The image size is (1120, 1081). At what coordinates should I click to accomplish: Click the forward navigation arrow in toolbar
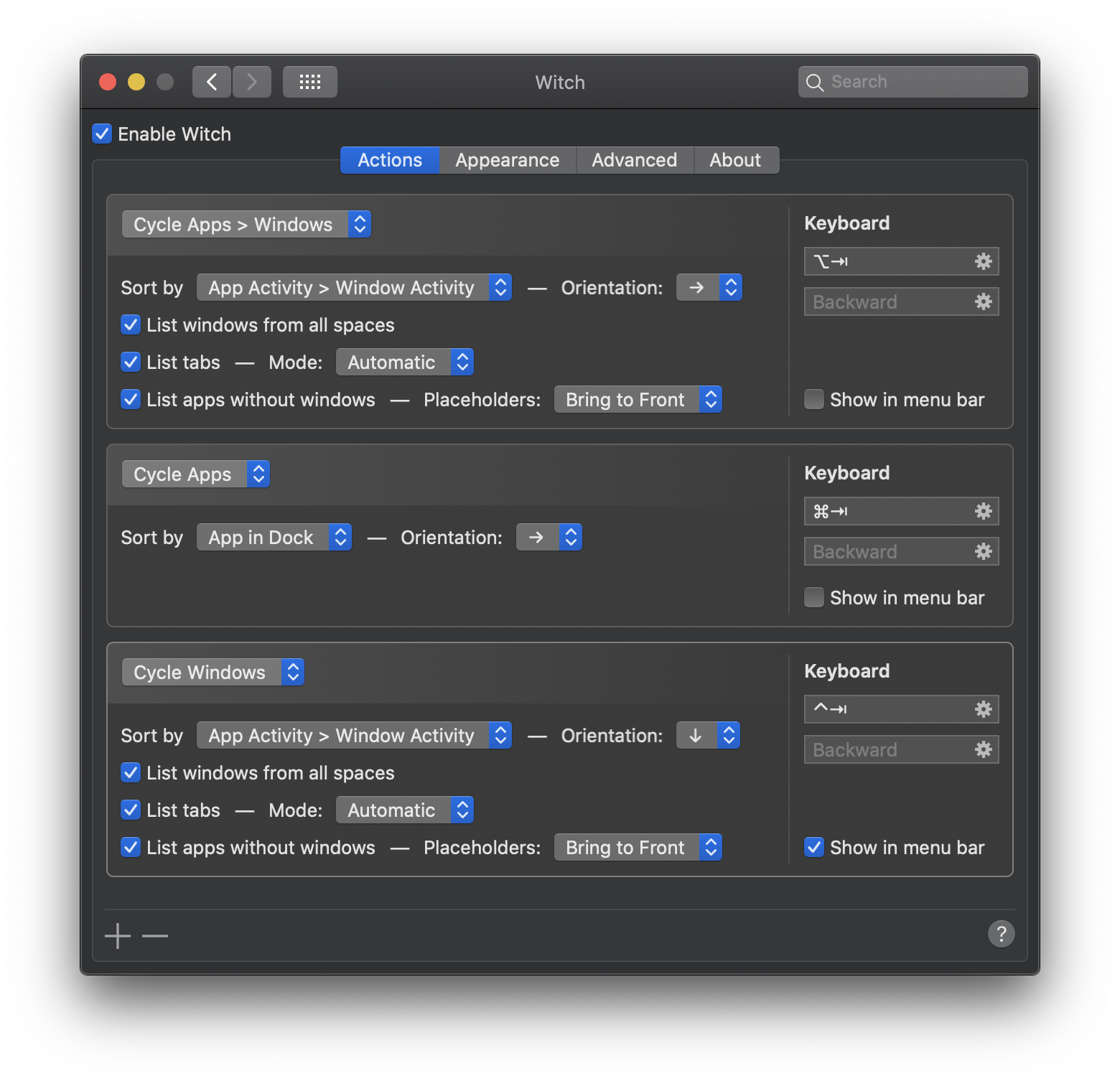click(x=252, y=82)
